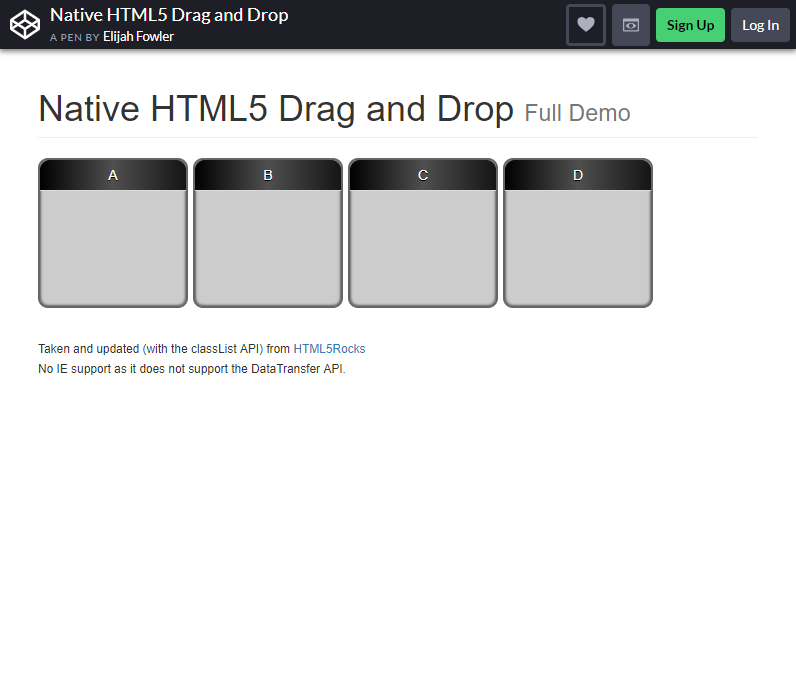
Task: Click the CodePen logo icon
Action: tap(25, 25)
